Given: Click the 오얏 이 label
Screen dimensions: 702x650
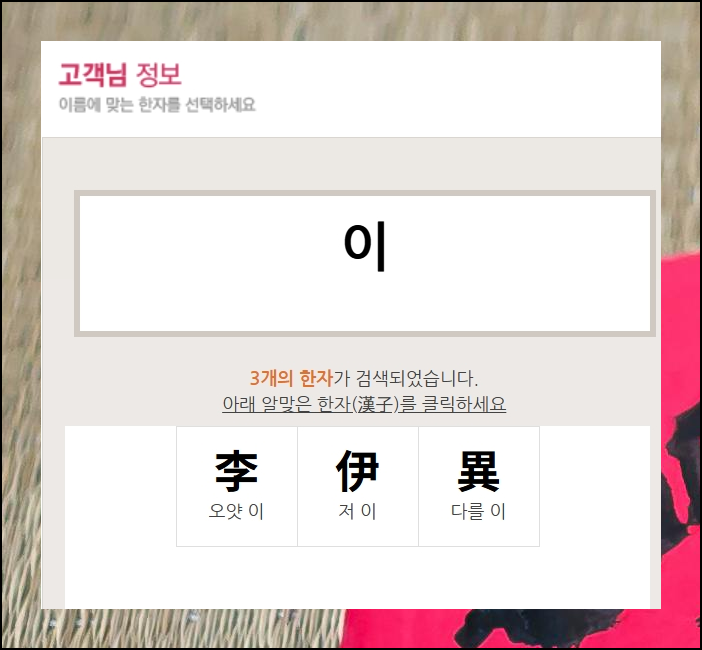Looking at the screenshot, I should [236, 511].
